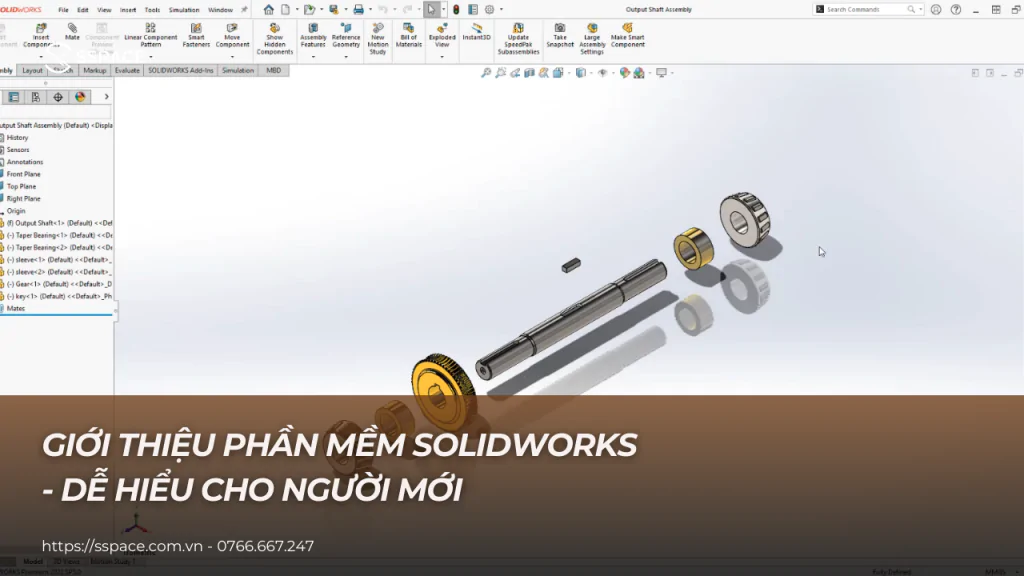Click Smart Fasteners tool
Screen dimensions: 1024x576
click(196, 35)
